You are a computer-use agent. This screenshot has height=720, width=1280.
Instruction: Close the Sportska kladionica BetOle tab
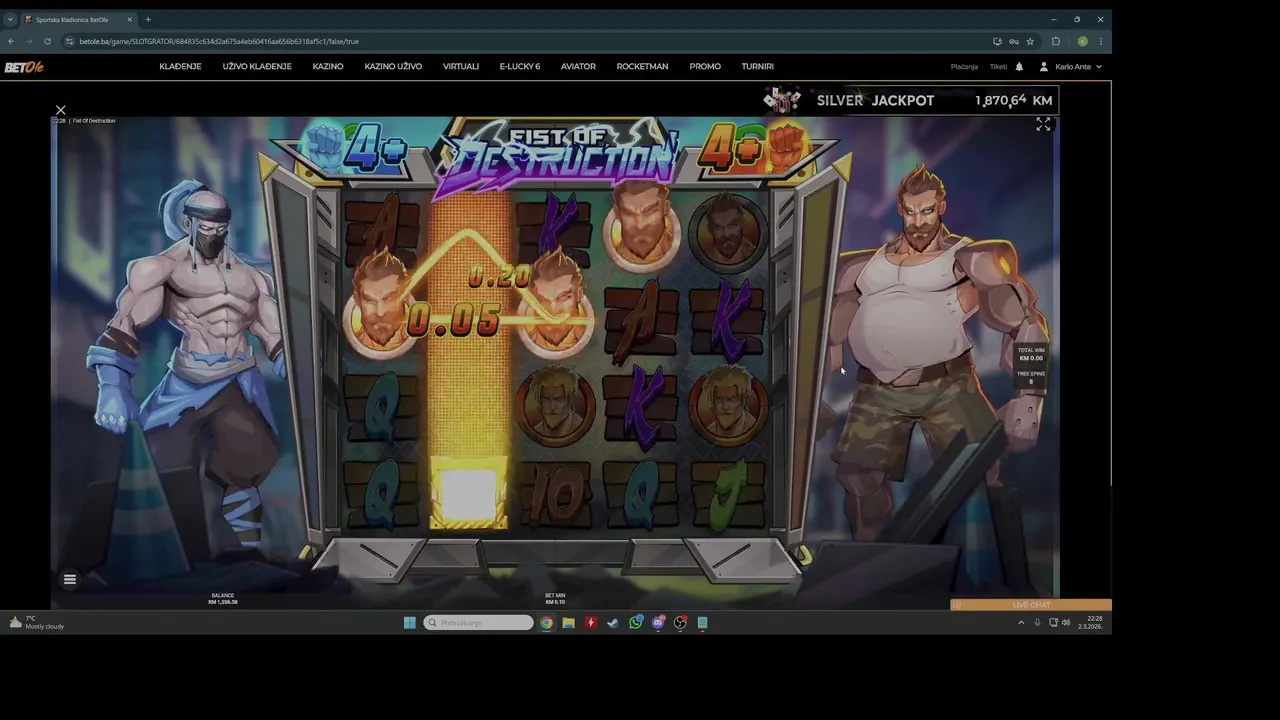(x=129, y=19)
